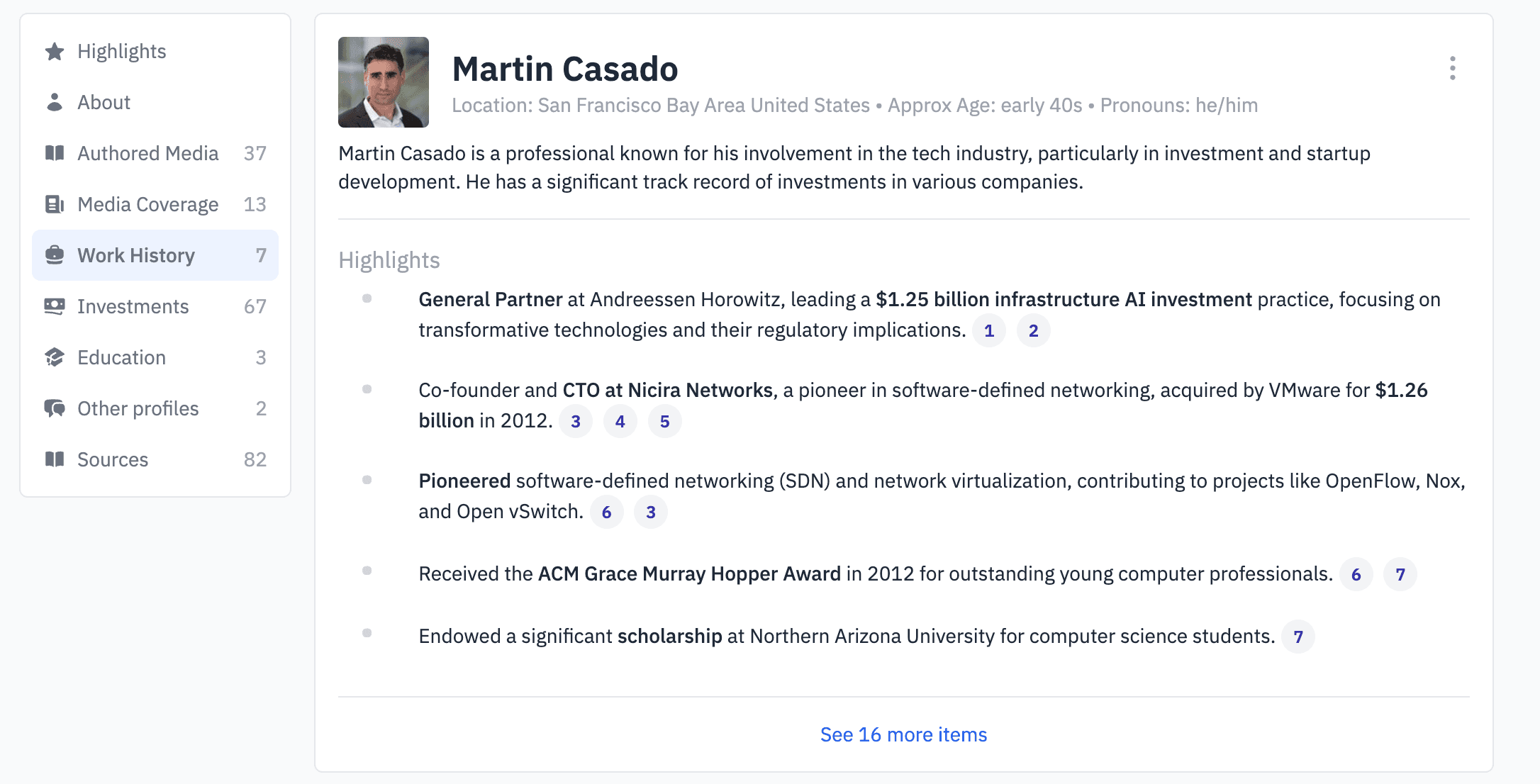Open citation 7 on scholarship highlight
This screenshot has width=1540, height=784.
[1298, 637]
